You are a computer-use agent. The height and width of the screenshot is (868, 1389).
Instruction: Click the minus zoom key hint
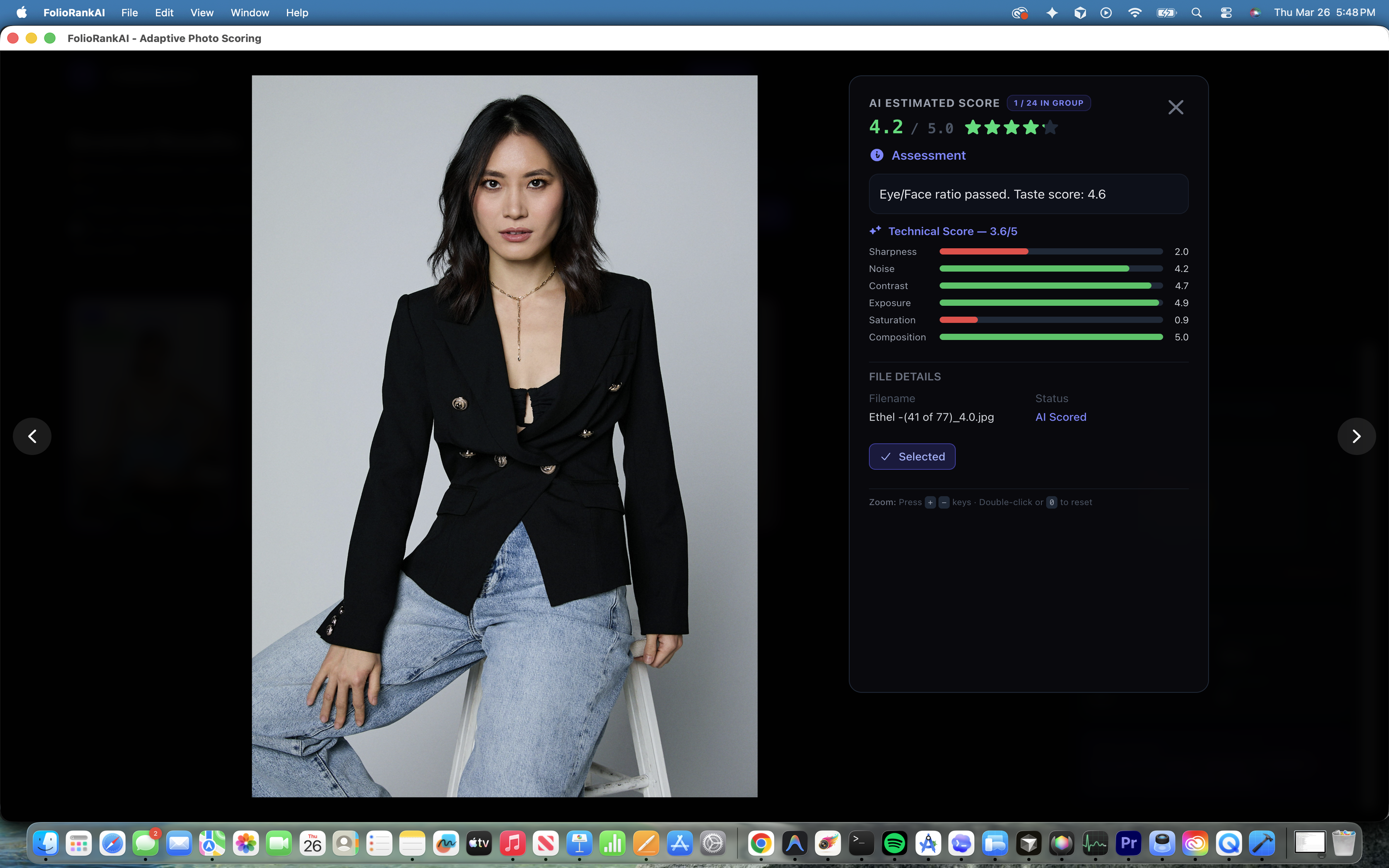point(943,502)
